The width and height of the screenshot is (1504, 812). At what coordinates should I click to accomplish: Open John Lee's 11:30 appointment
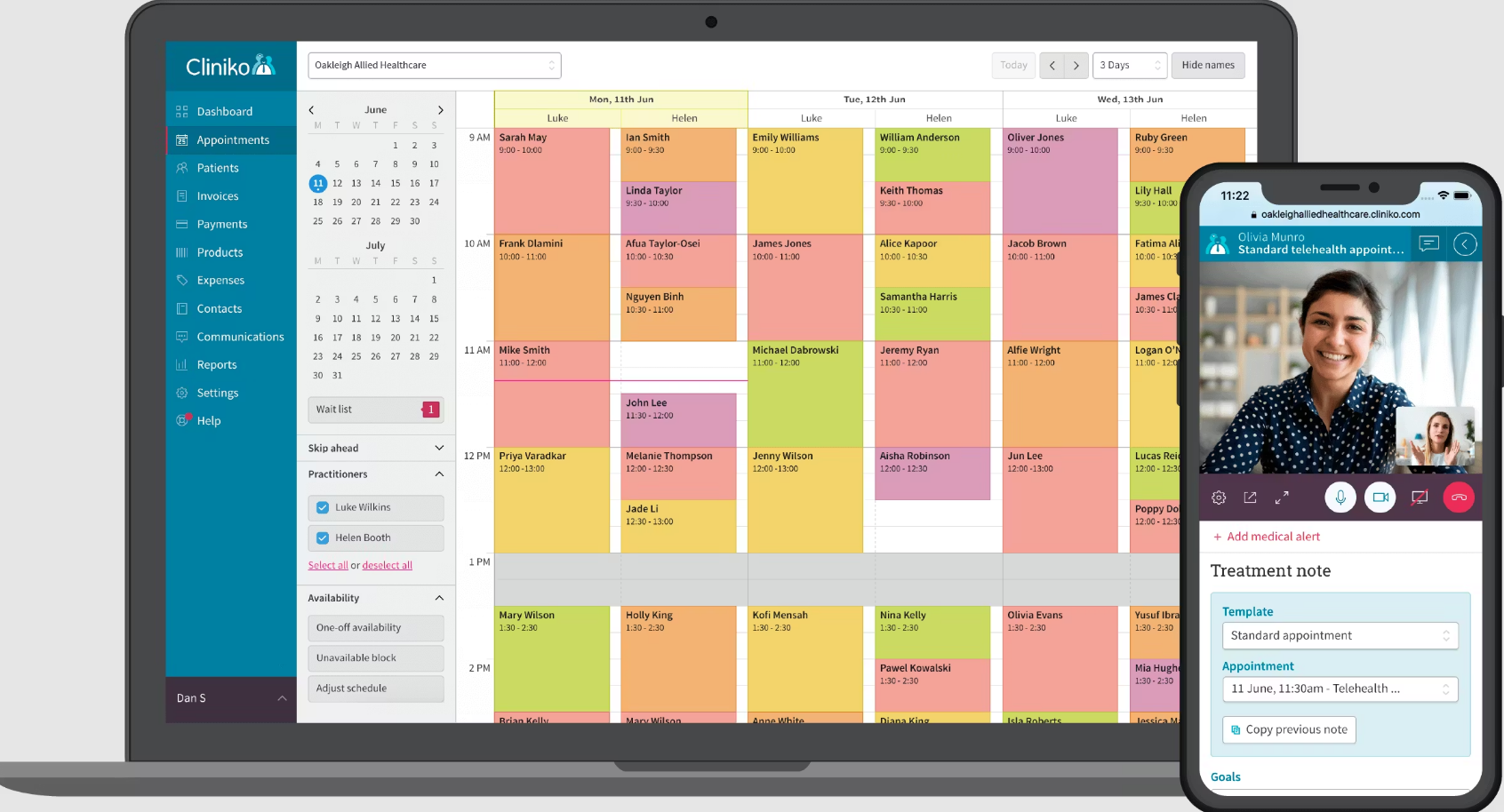coord(679,420)
